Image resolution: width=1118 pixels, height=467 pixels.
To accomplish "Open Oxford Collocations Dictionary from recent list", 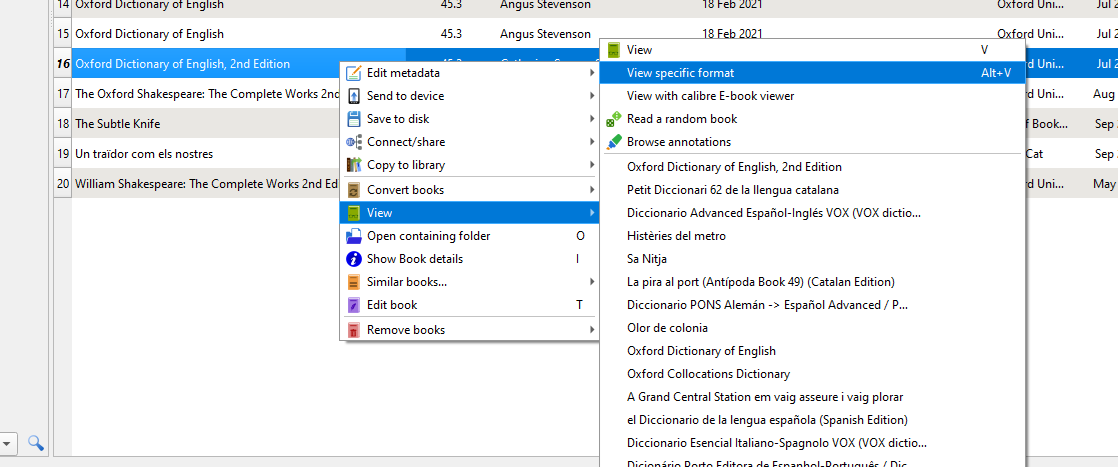I will tap(708, 374).
